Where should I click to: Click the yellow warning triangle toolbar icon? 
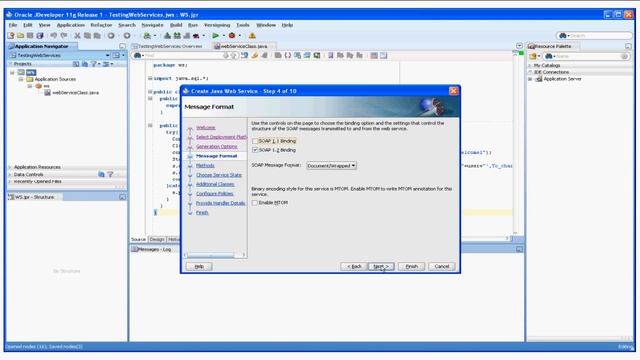(252, 36)
